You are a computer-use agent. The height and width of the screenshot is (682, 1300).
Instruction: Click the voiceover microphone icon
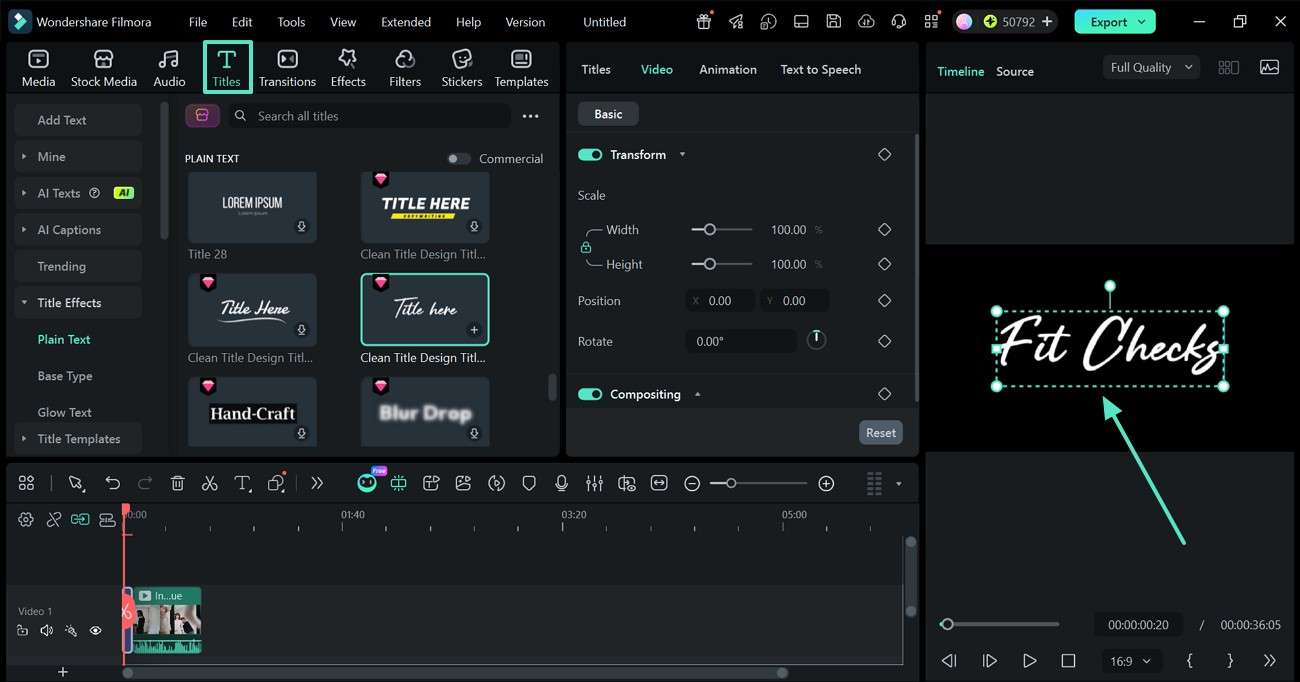(561, 483)
